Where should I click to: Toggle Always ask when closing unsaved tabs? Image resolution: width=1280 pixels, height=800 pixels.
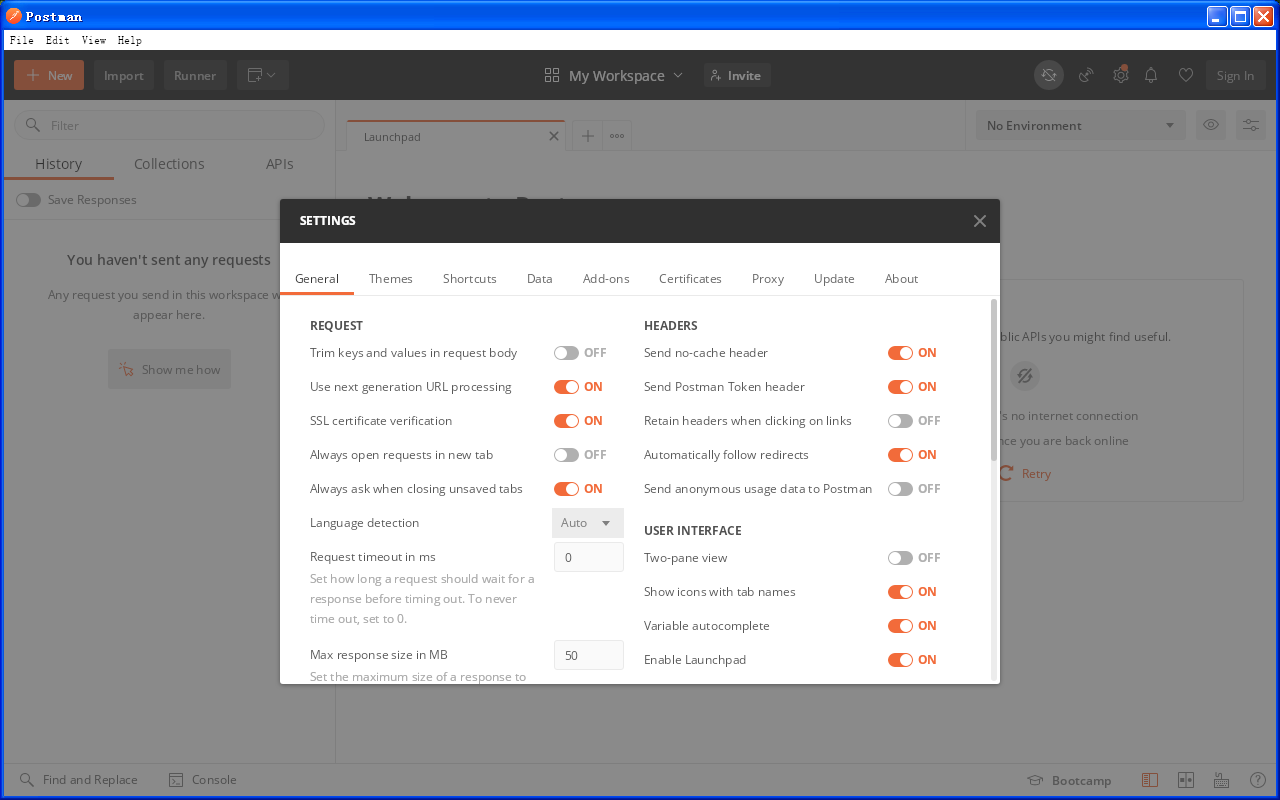[566, 489]
